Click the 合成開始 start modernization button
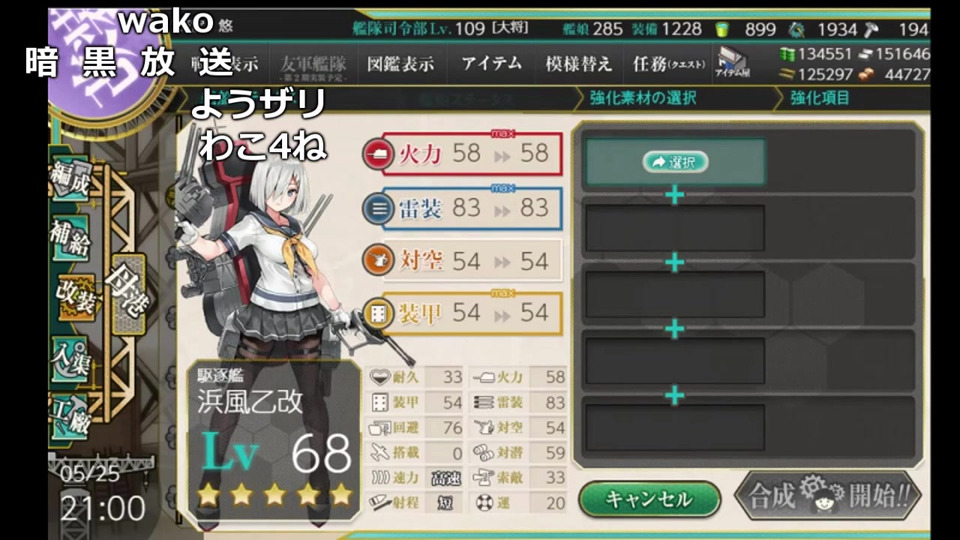This screenshot has width=960, height=540. 828,496
